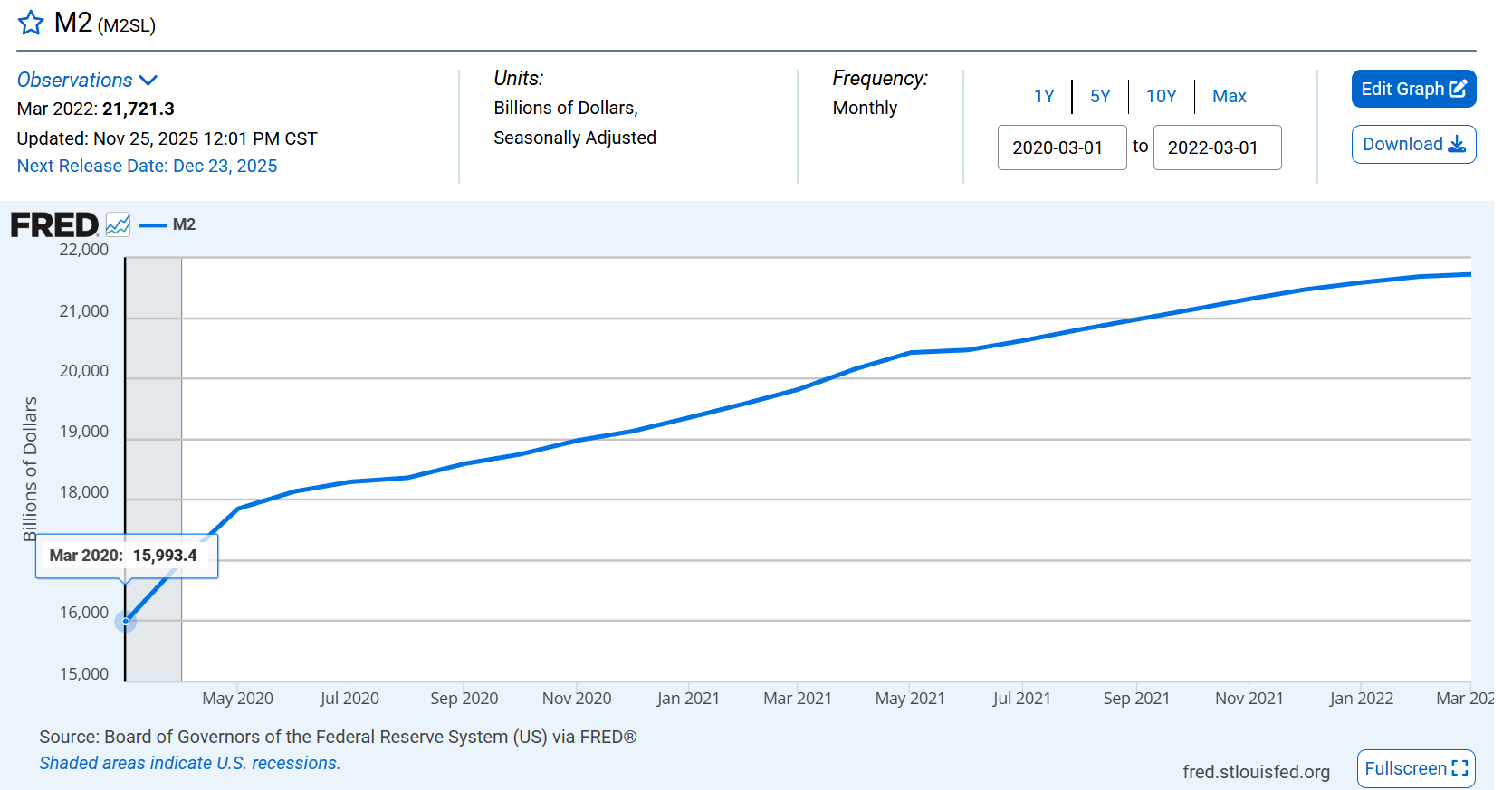This screenshot has height=790, width=1512.
Task: Show the Max date range
Action: (1229, 96)
